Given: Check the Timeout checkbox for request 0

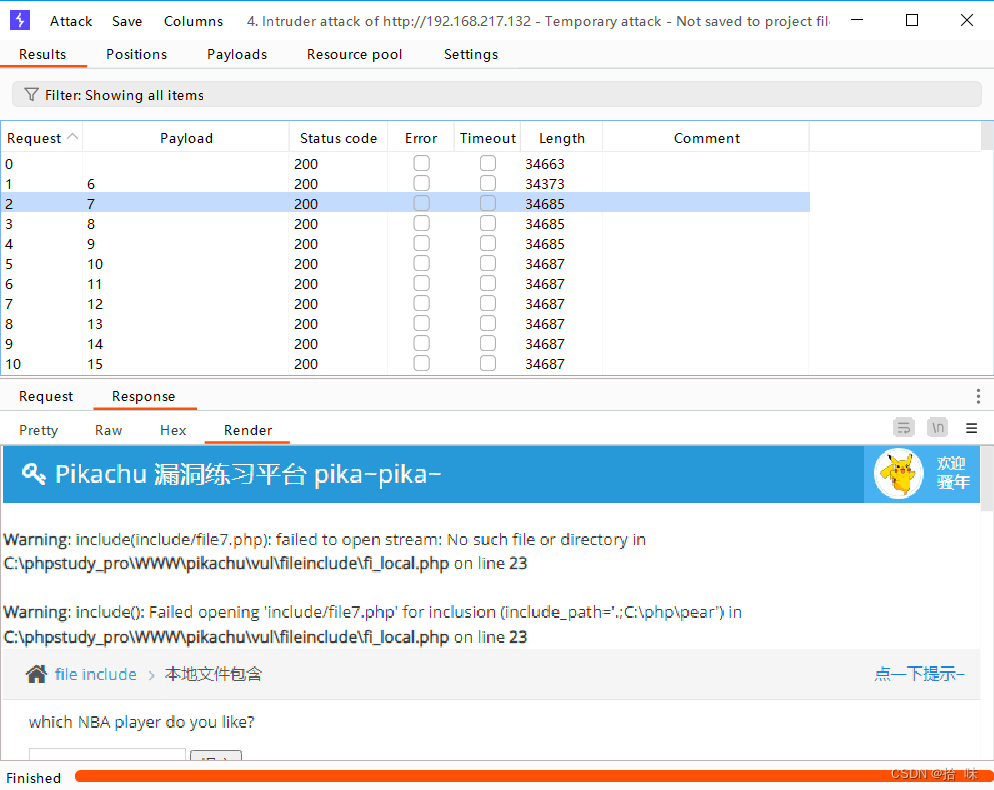Looking at the screenshot, I should 487,162.
